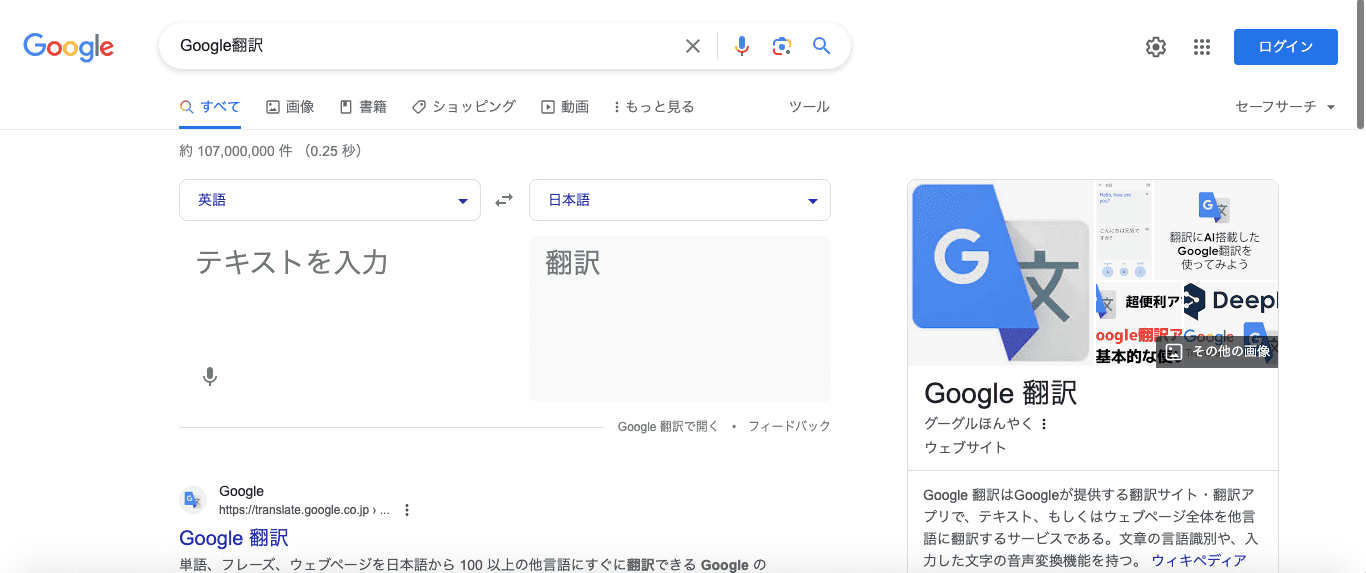Image resolution: width=1366 pixels, height=573 pixels.
Task: Open phone app screenshot thumbnail
Action: click(1123, 231)
